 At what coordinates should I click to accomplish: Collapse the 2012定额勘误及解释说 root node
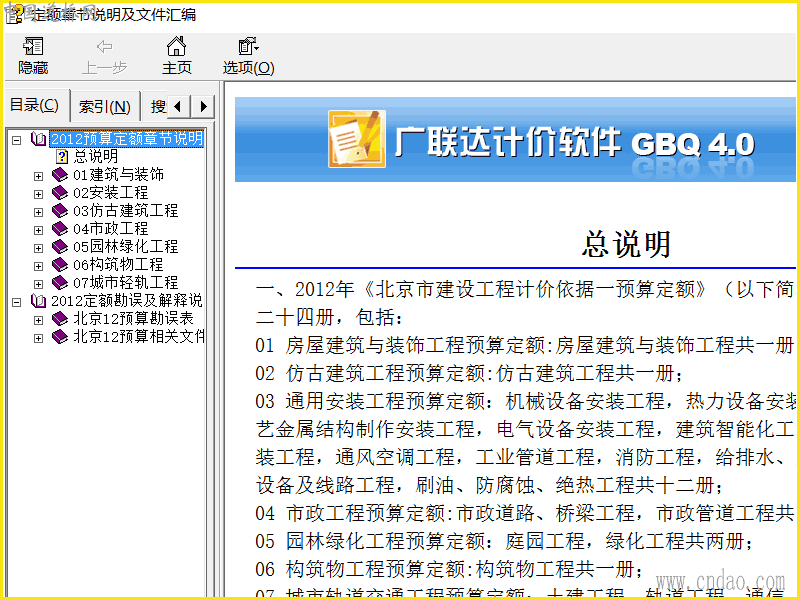click(x=17, y=302)
